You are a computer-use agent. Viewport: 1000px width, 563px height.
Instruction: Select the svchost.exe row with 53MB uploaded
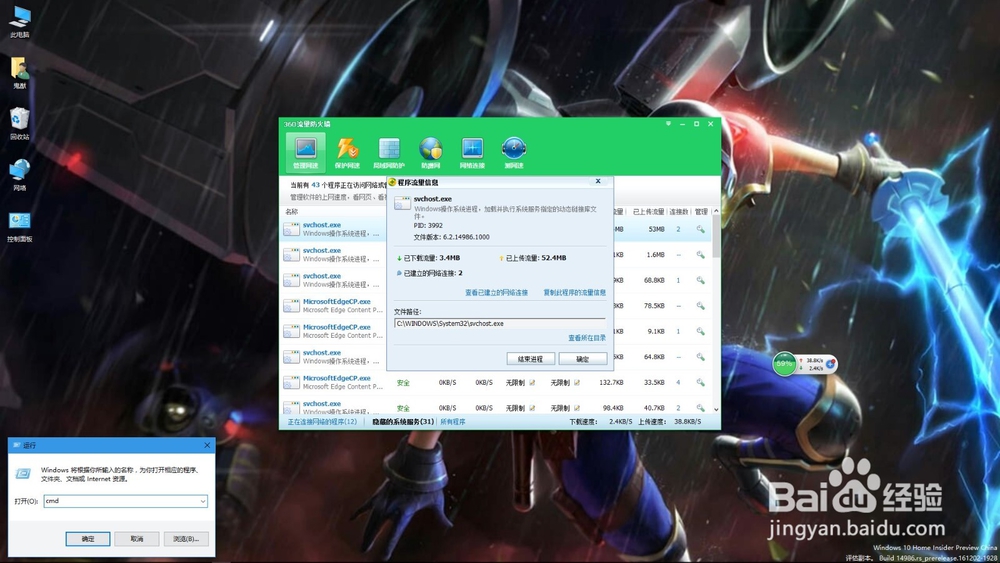pyautogui.click(x=495, y=229)
